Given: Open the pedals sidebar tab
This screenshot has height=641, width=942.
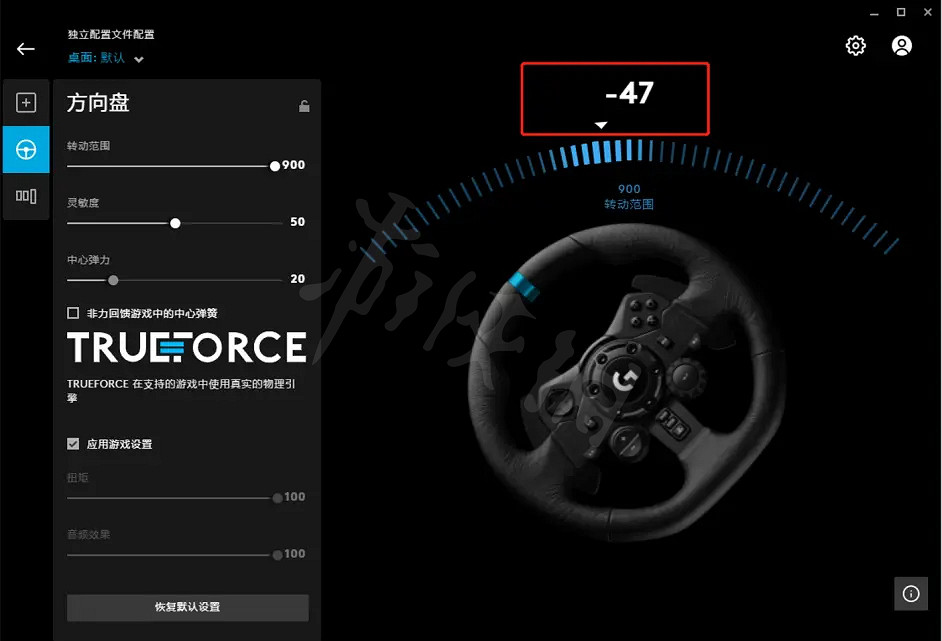Looking at the screenshot, I should click(26, 196).
